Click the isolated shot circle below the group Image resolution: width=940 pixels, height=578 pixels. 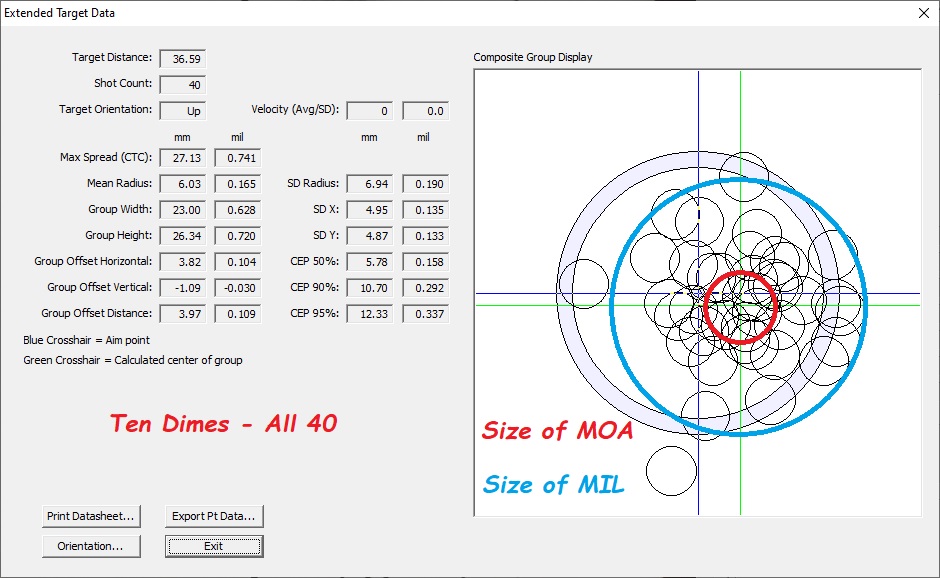671,471
